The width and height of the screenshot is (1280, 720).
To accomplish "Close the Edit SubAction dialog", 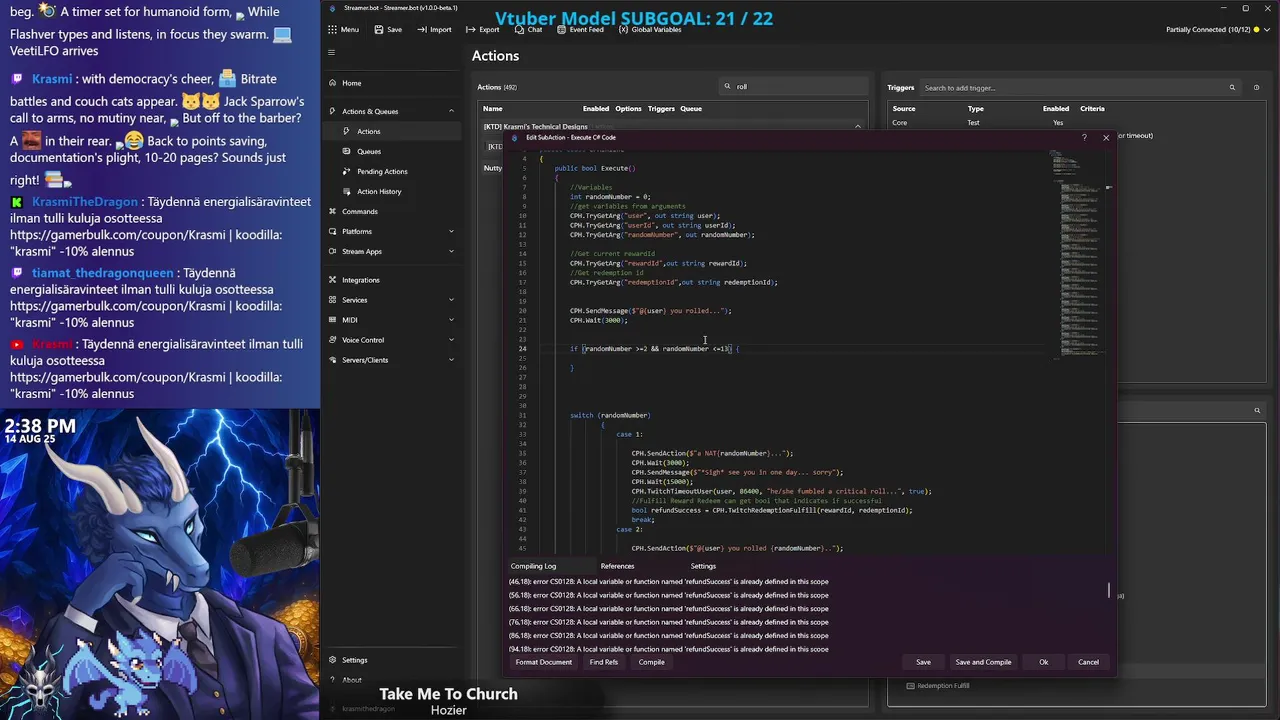I will point(1106,138).
